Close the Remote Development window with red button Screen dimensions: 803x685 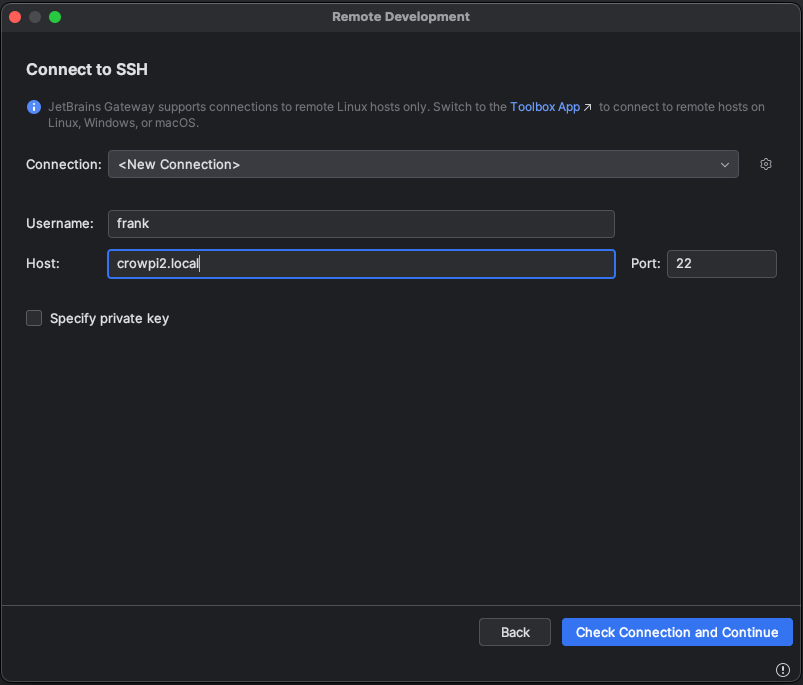point(15,17)
